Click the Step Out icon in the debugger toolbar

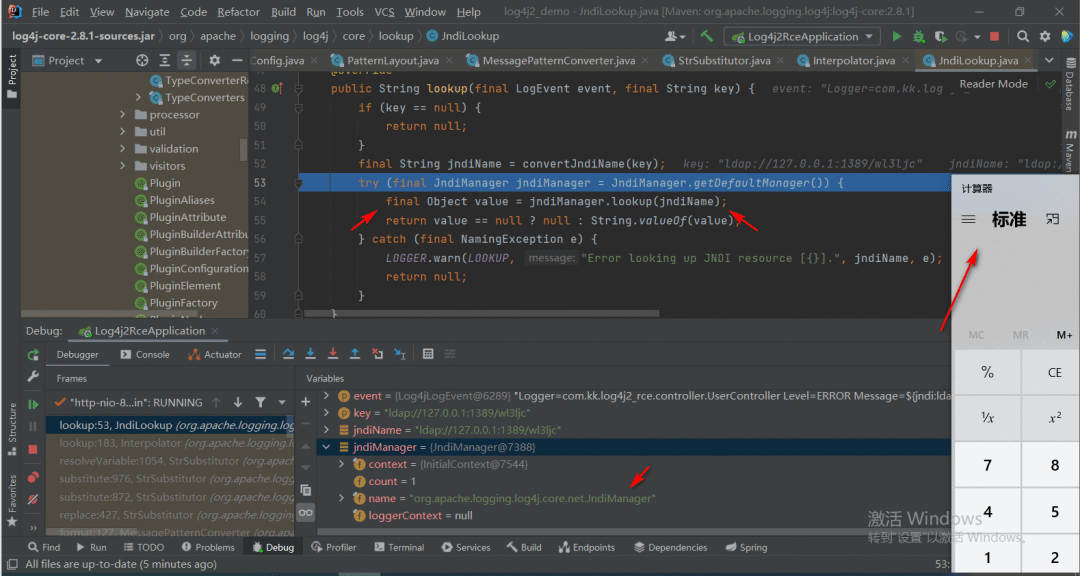(355, 354)
